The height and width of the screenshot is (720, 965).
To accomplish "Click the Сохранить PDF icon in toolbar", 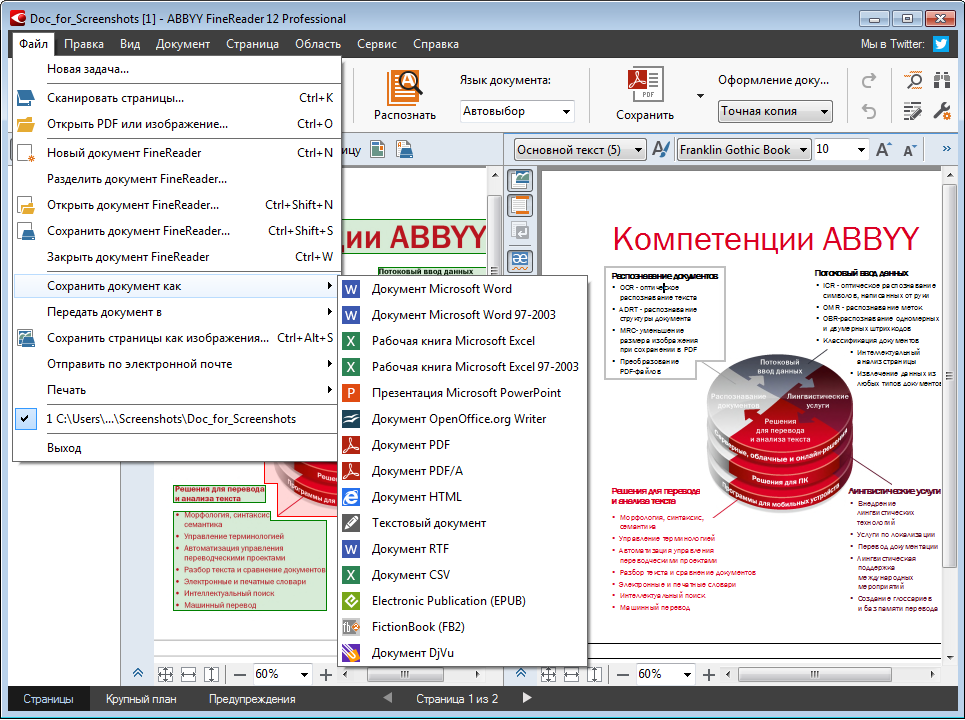I will click(645, 85).
